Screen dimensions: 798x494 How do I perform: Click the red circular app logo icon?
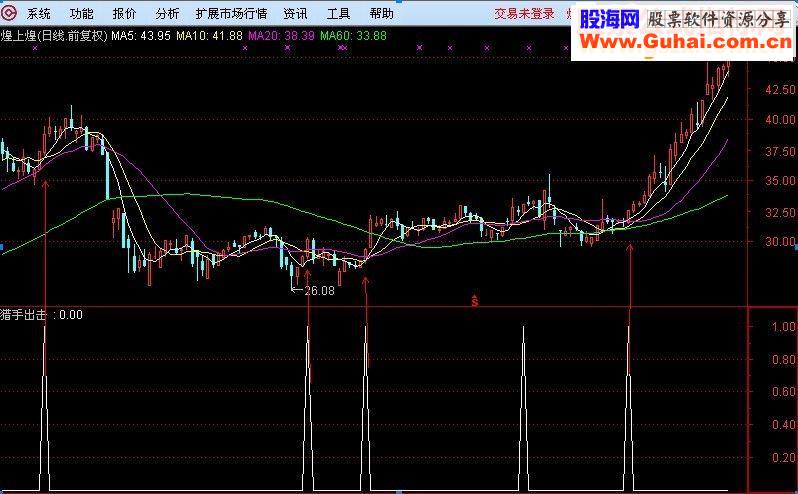tap(9, 13)
